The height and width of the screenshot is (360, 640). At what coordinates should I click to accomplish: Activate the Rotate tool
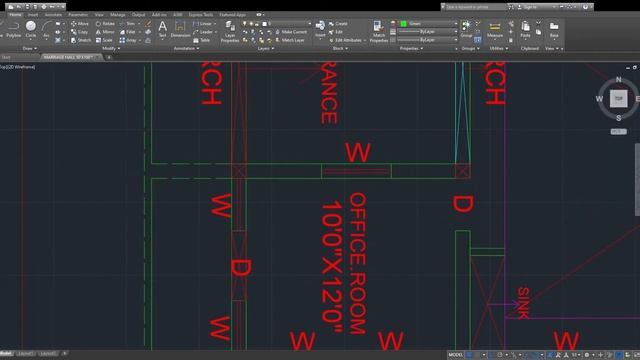pos(105,24)
